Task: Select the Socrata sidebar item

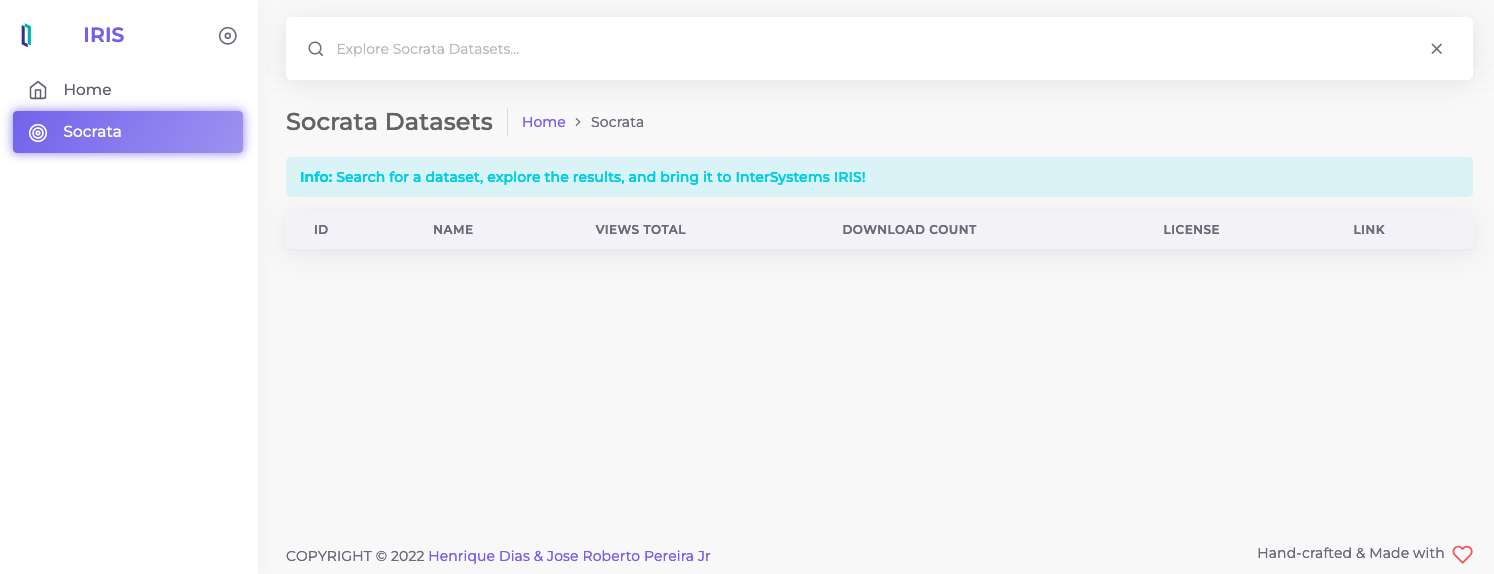Action: click(128, 132)
